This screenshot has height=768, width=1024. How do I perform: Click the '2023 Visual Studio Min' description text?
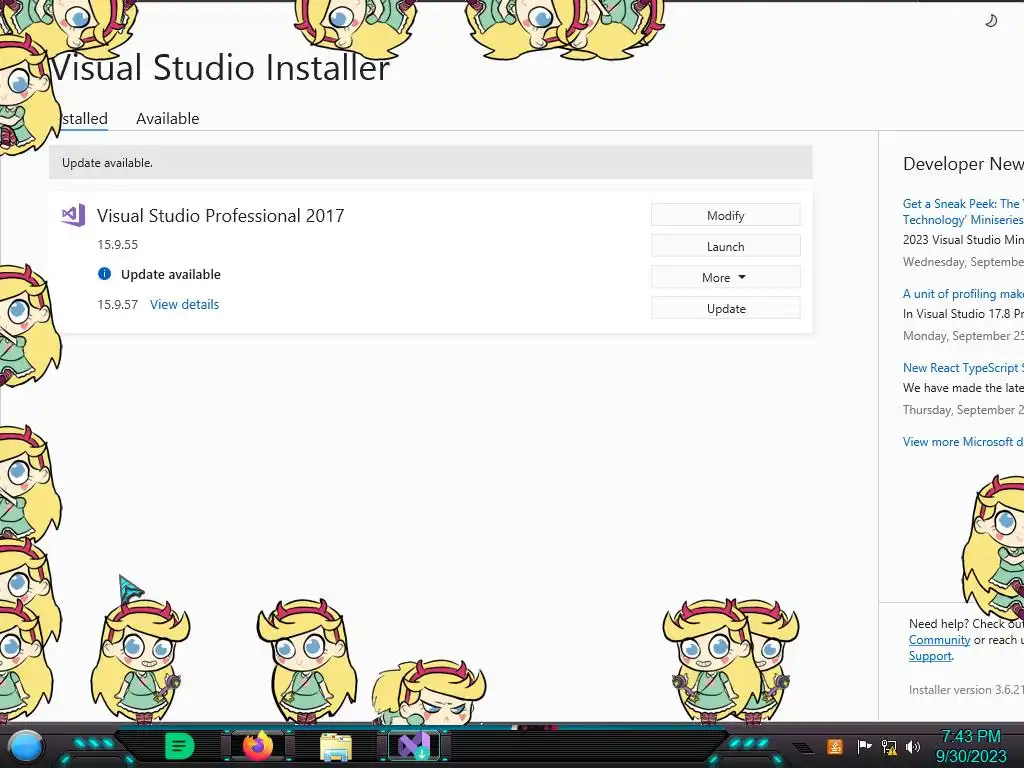pos(963,240)
